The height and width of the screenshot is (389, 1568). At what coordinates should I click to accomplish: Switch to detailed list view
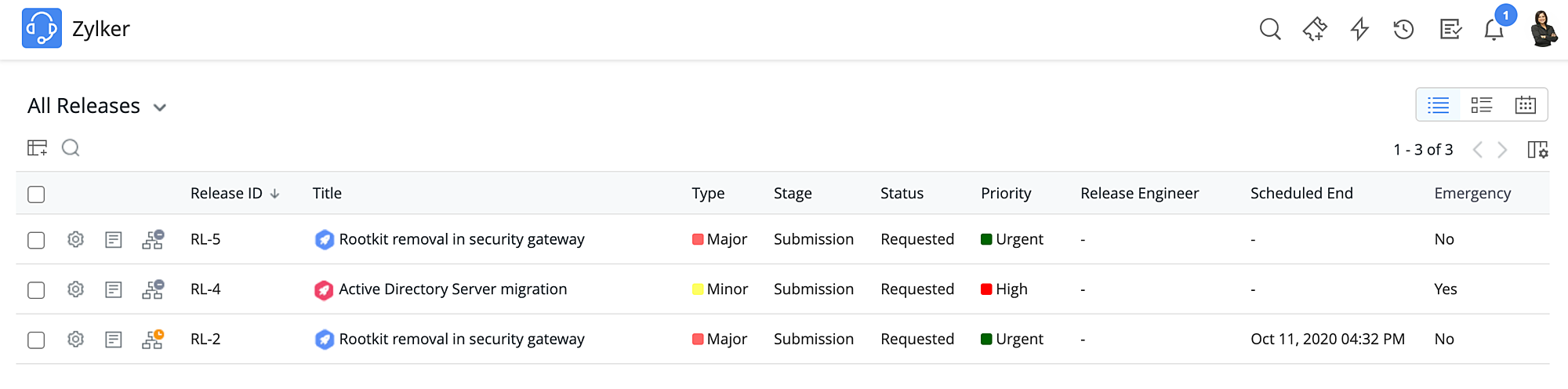click(1481, 105)
